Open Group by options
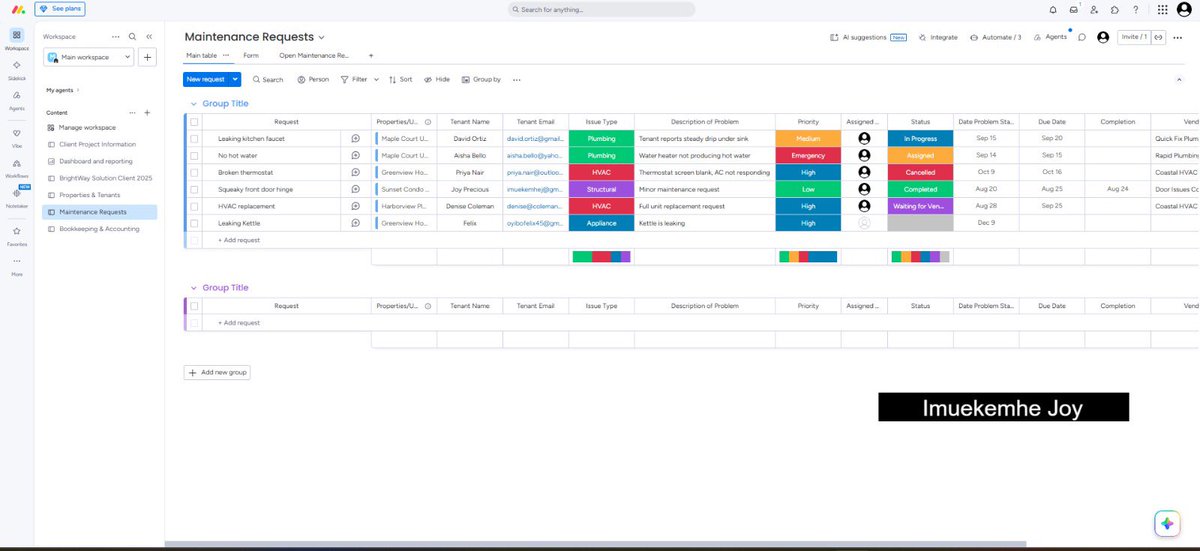The height and width of the screenshot is (551, 1200). click(481, 79)
